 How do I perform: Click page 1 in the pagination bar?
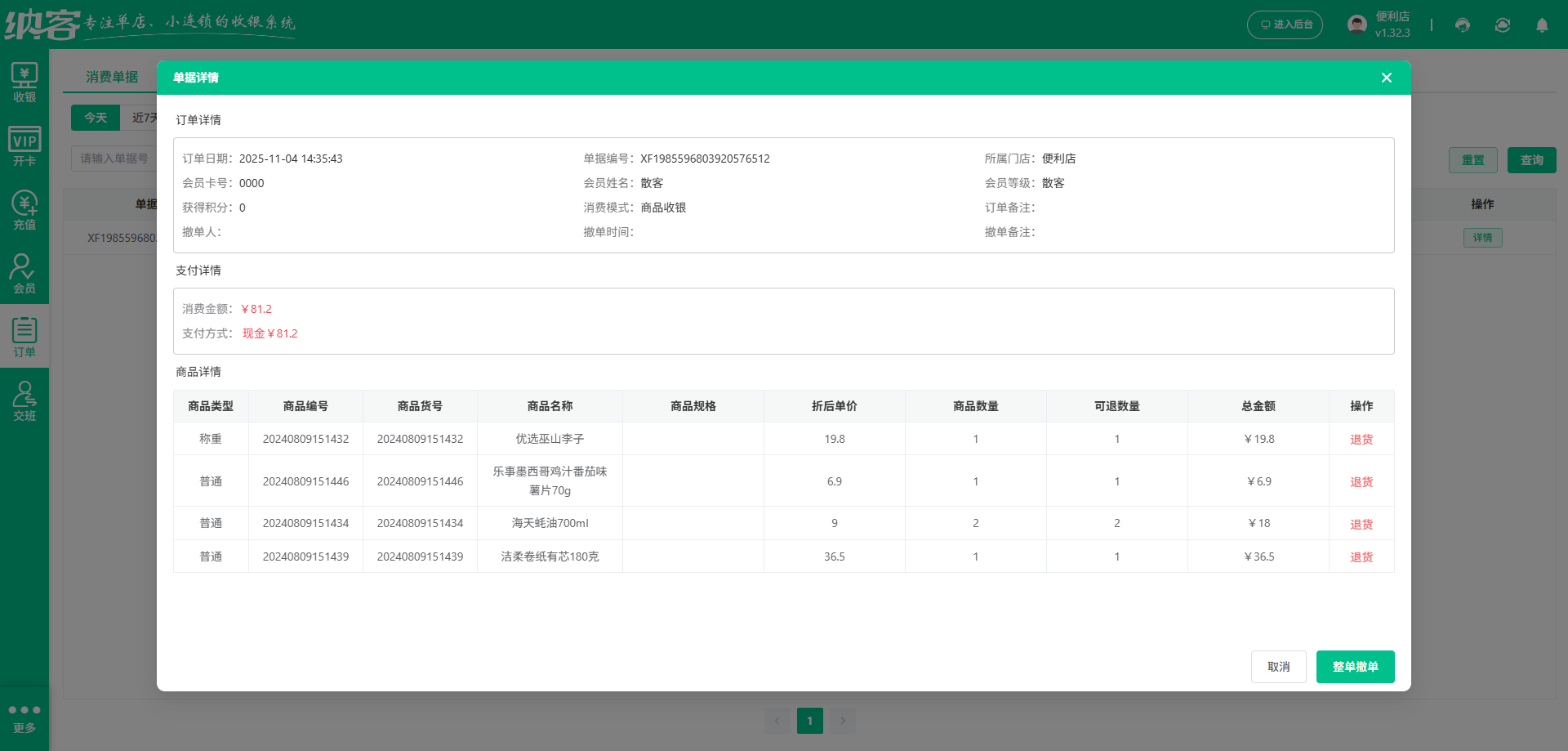(809, 720)
